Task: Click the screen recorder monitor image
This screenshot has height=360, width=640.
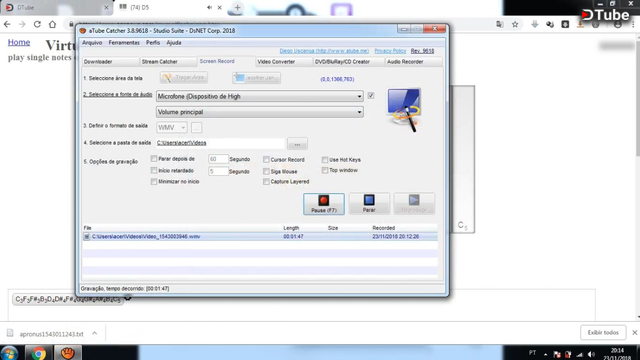Action: [404, 109]
